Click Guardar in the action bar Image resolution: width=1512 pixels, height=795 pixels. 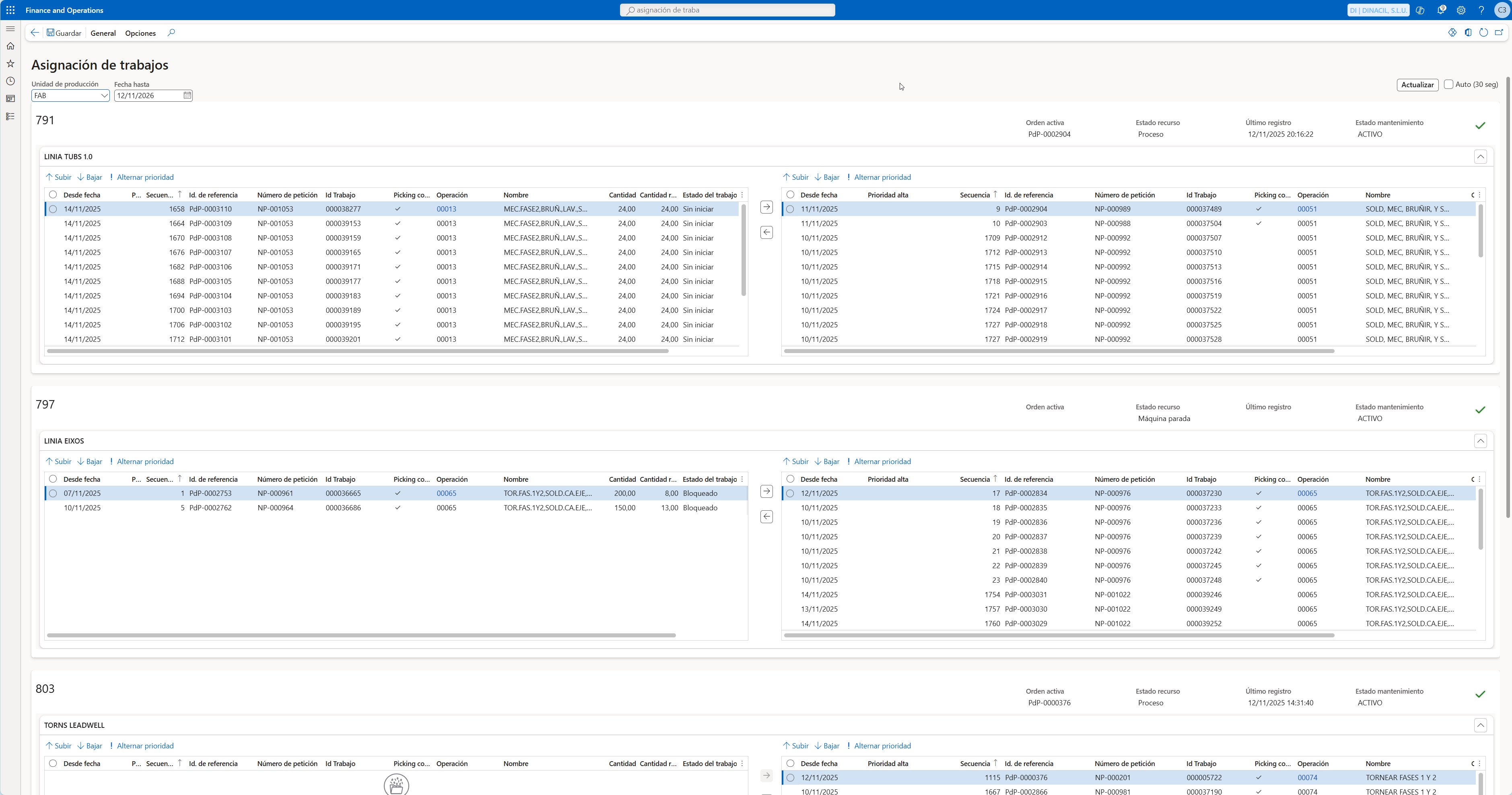(x=64, y=33)
